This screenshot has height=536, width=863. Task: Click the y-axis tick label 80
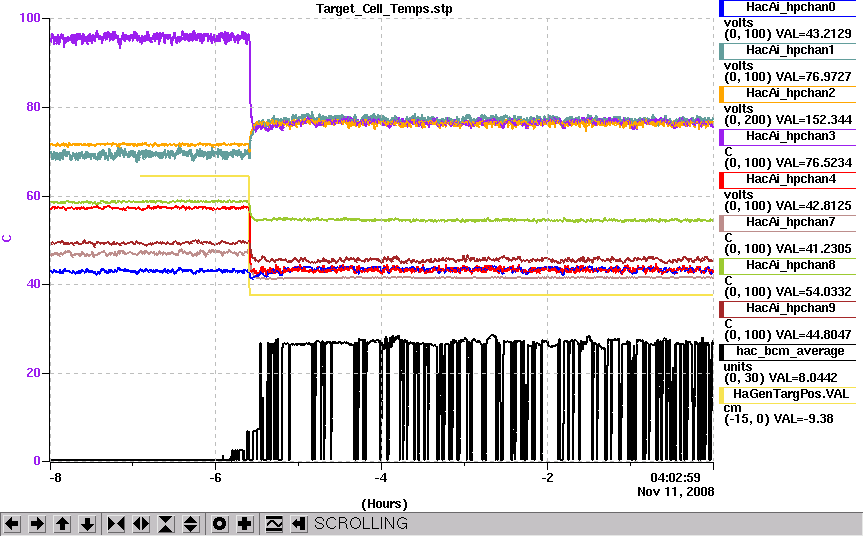[34, 107]
